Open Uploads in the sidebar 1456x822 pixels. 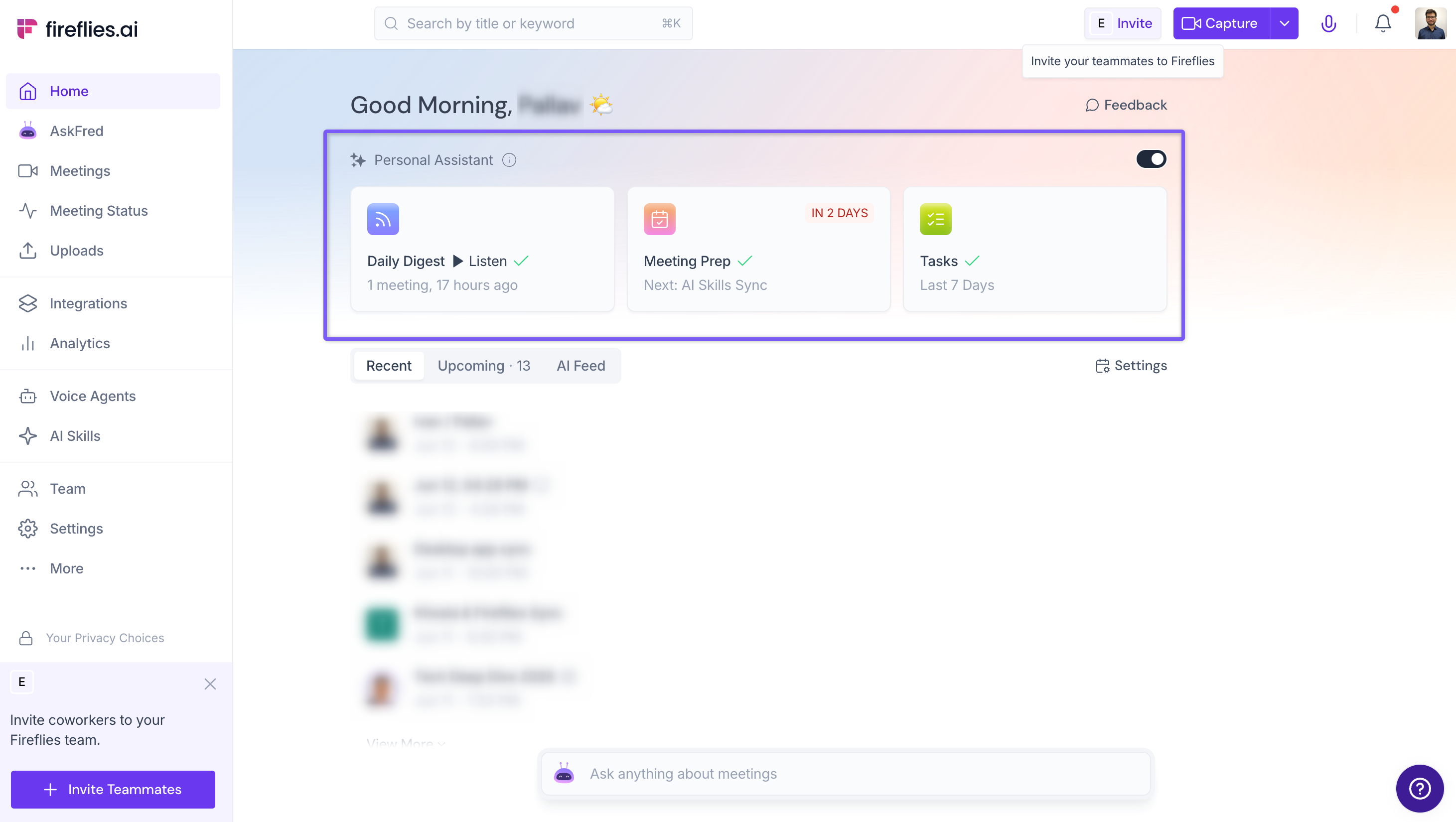tap(113, 250)
